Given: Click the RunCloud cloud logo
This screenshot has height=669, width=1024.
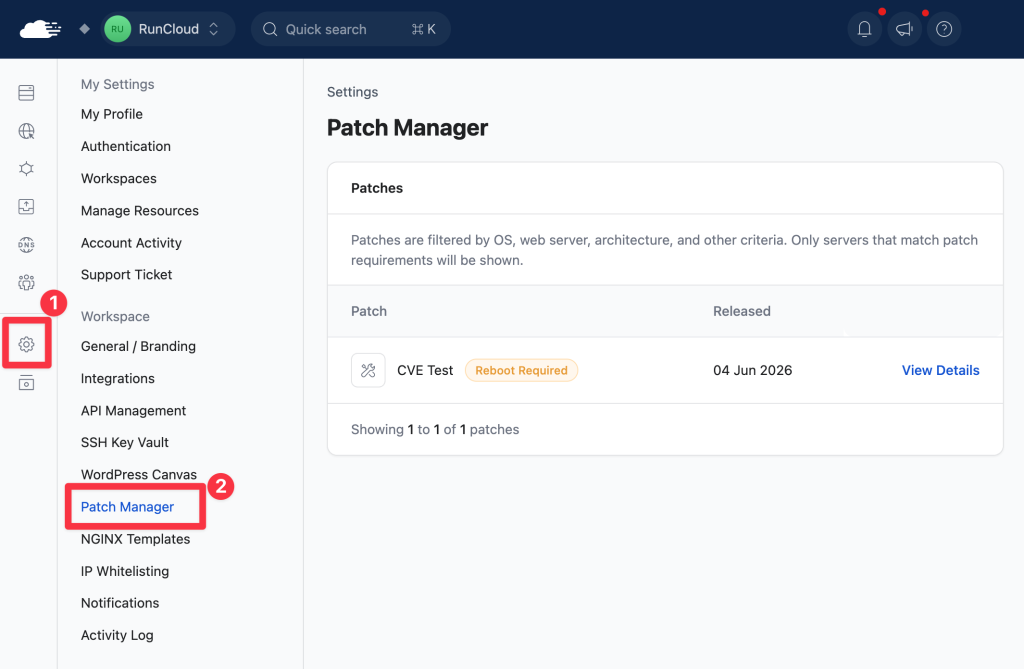Looking at the screenshot, I should coord(40,29).
